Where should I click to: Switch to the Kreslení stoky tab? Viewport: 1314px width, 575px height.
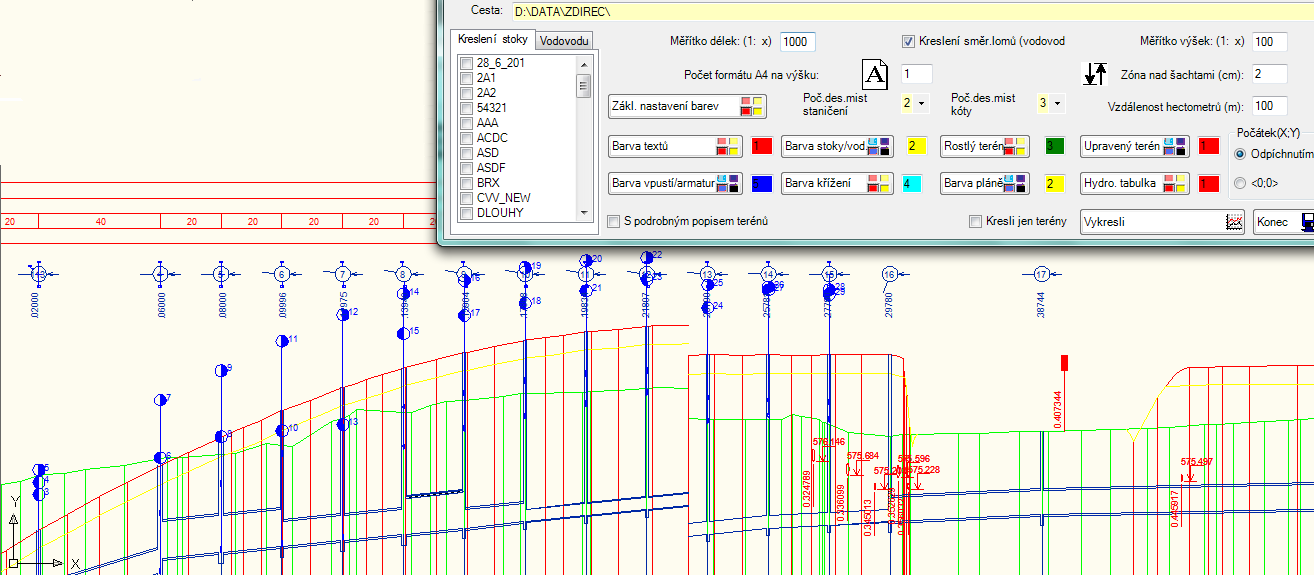[492, 39]
